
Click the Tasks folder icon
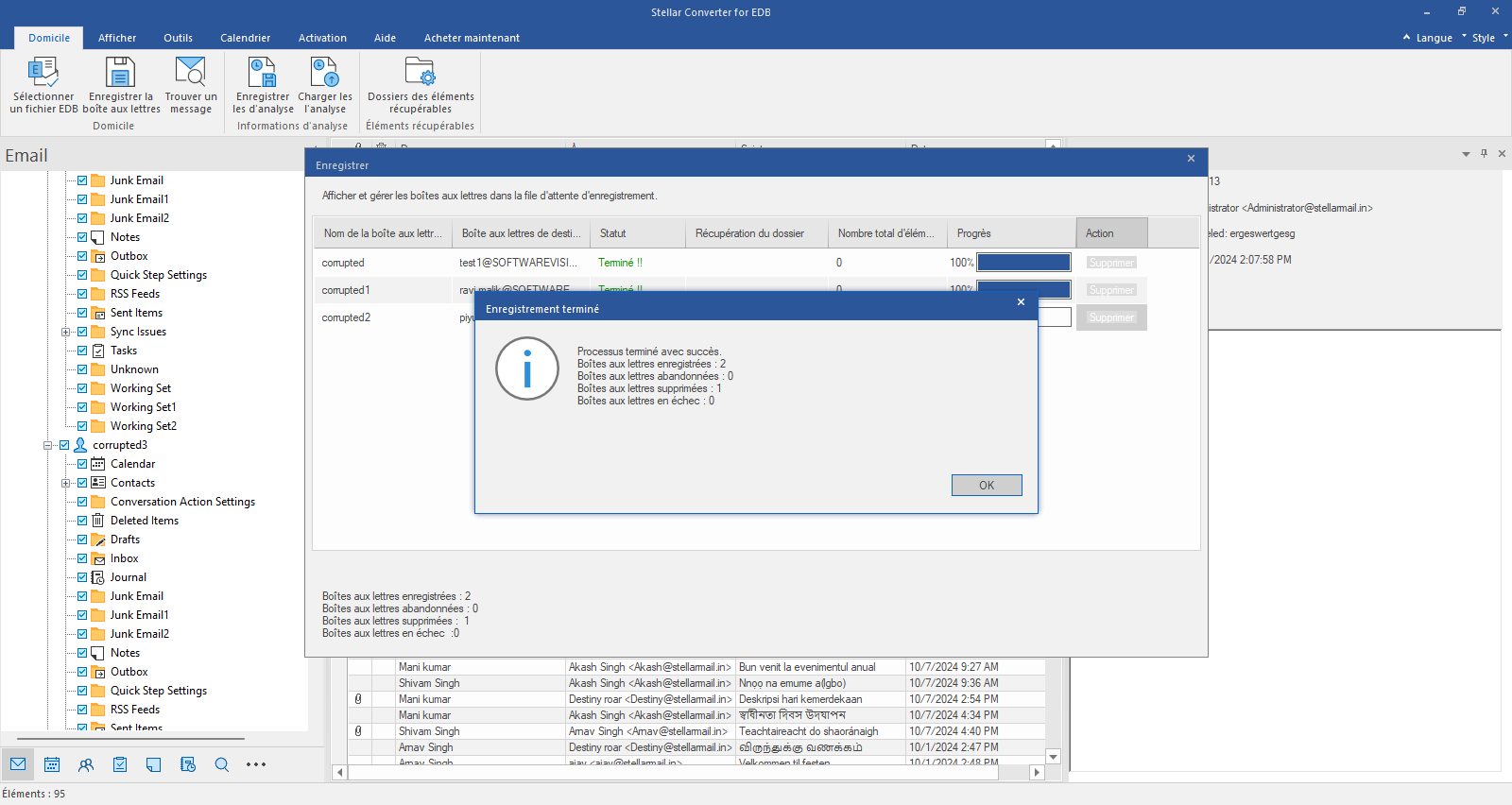[98, 351]
